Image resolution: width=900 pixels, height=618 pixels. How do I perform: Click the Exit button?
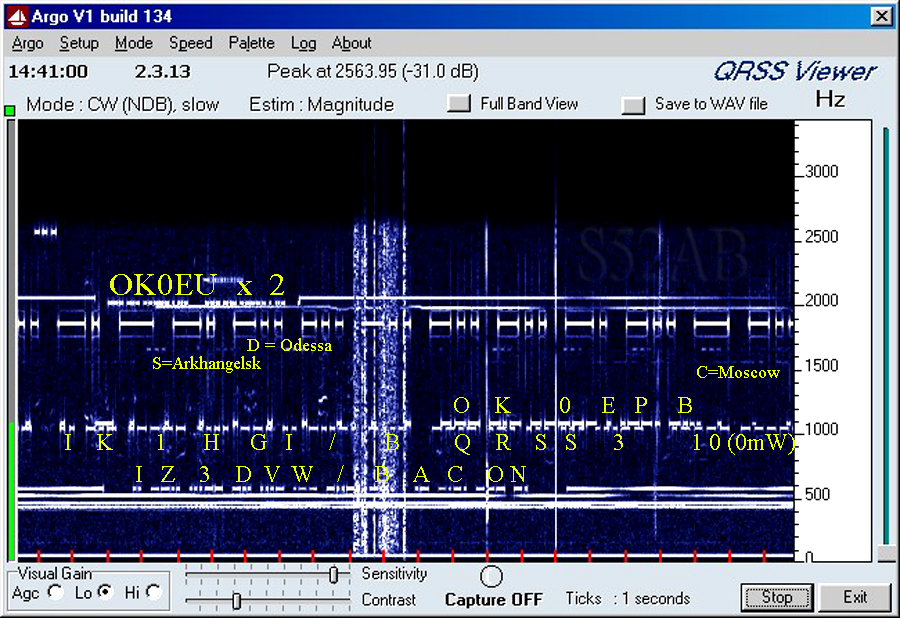[x=854, y=598]
